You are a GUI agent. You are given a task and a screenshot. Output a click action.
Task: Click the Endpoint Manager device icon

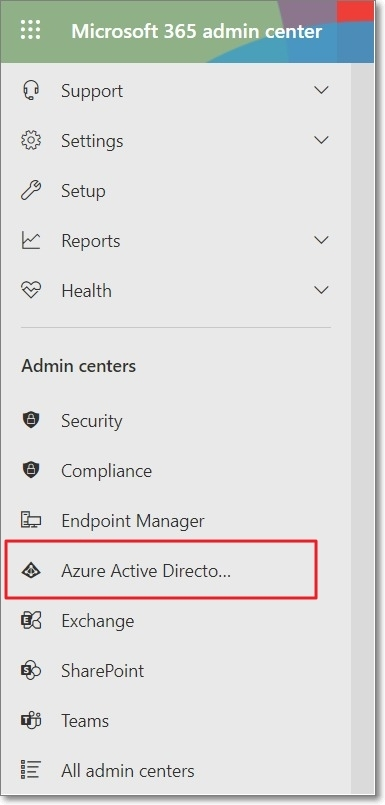point(30,520)
